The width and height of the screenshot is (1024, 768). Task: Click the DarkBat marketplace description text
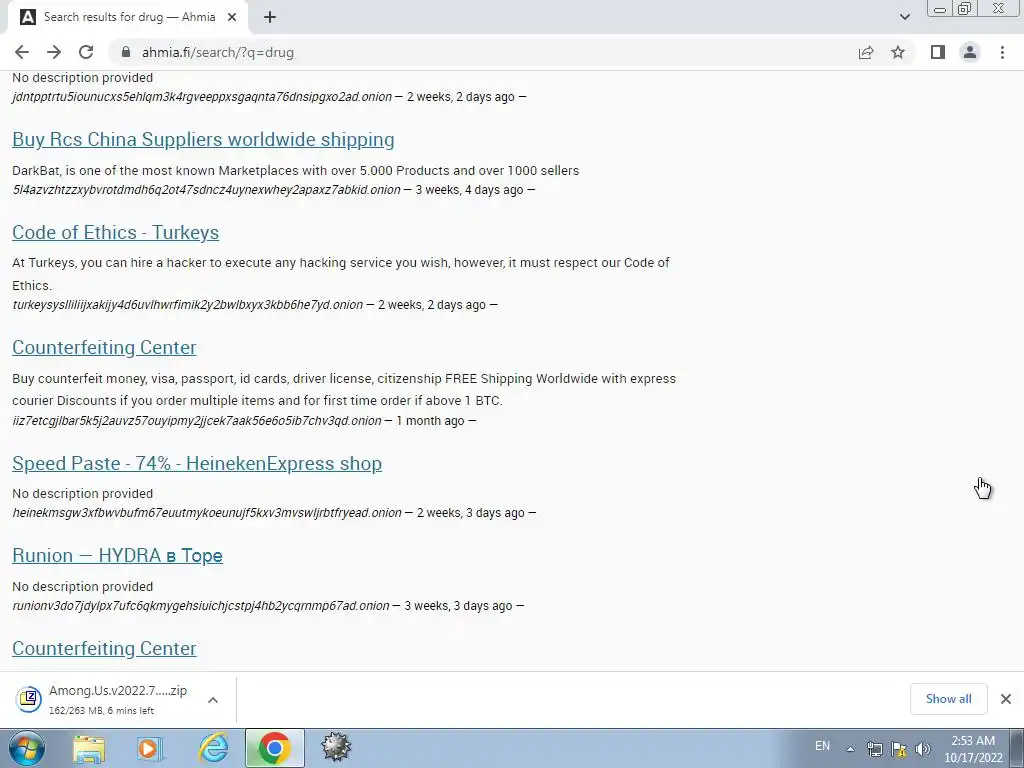click(x=296, y=171)
